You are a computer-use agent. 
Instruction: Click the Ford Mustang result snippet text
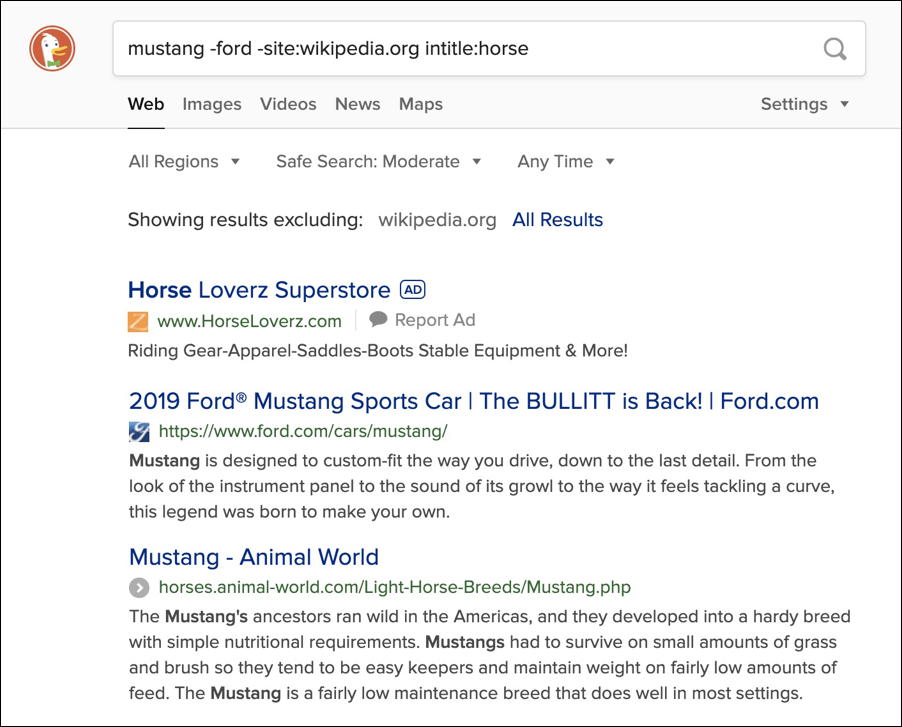pyautogui.click(x=481, y=486)
